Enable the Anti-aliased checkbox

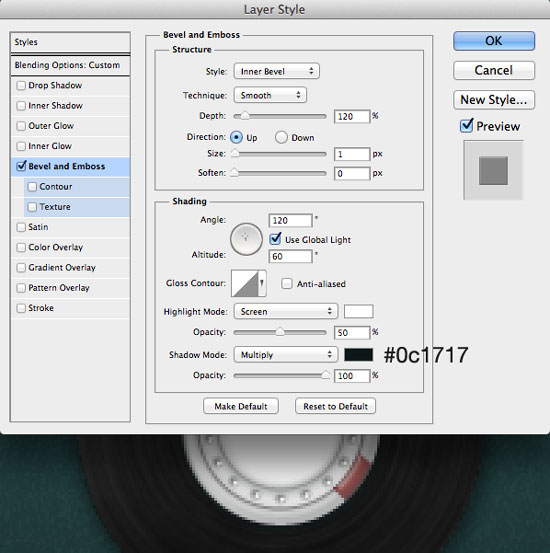pyautogui.click(x=287, y=284)
